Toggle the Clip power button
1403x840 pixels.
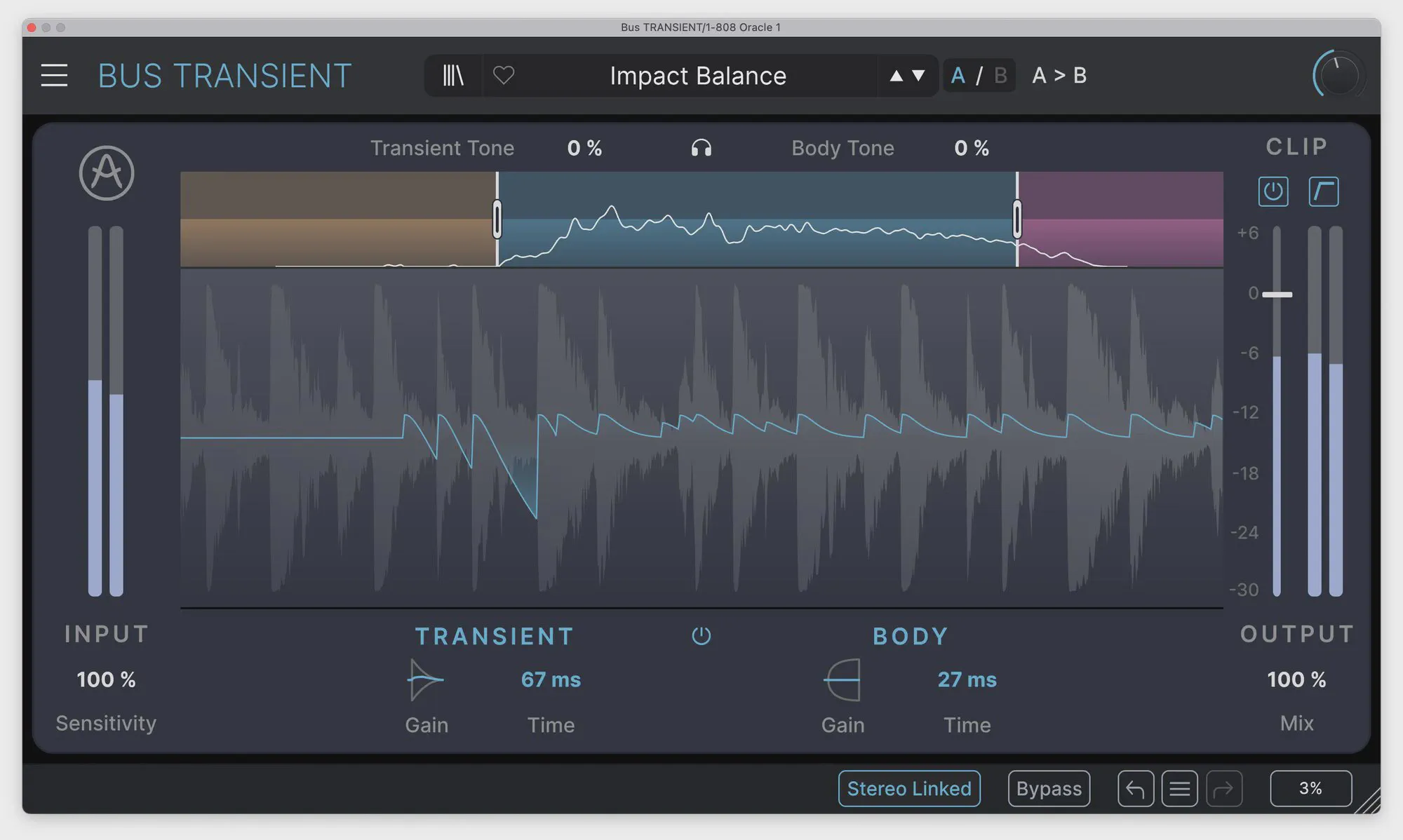click(x=1273, y=191)
